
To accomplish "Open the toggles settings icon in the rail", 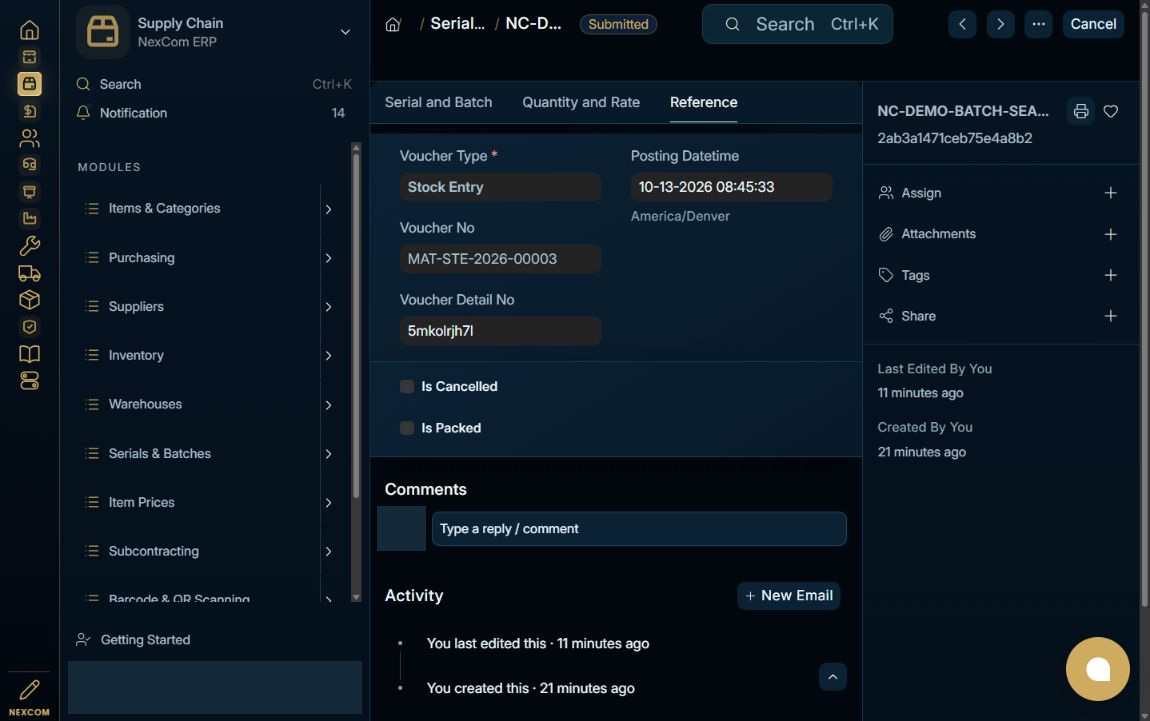I will 29,381.
